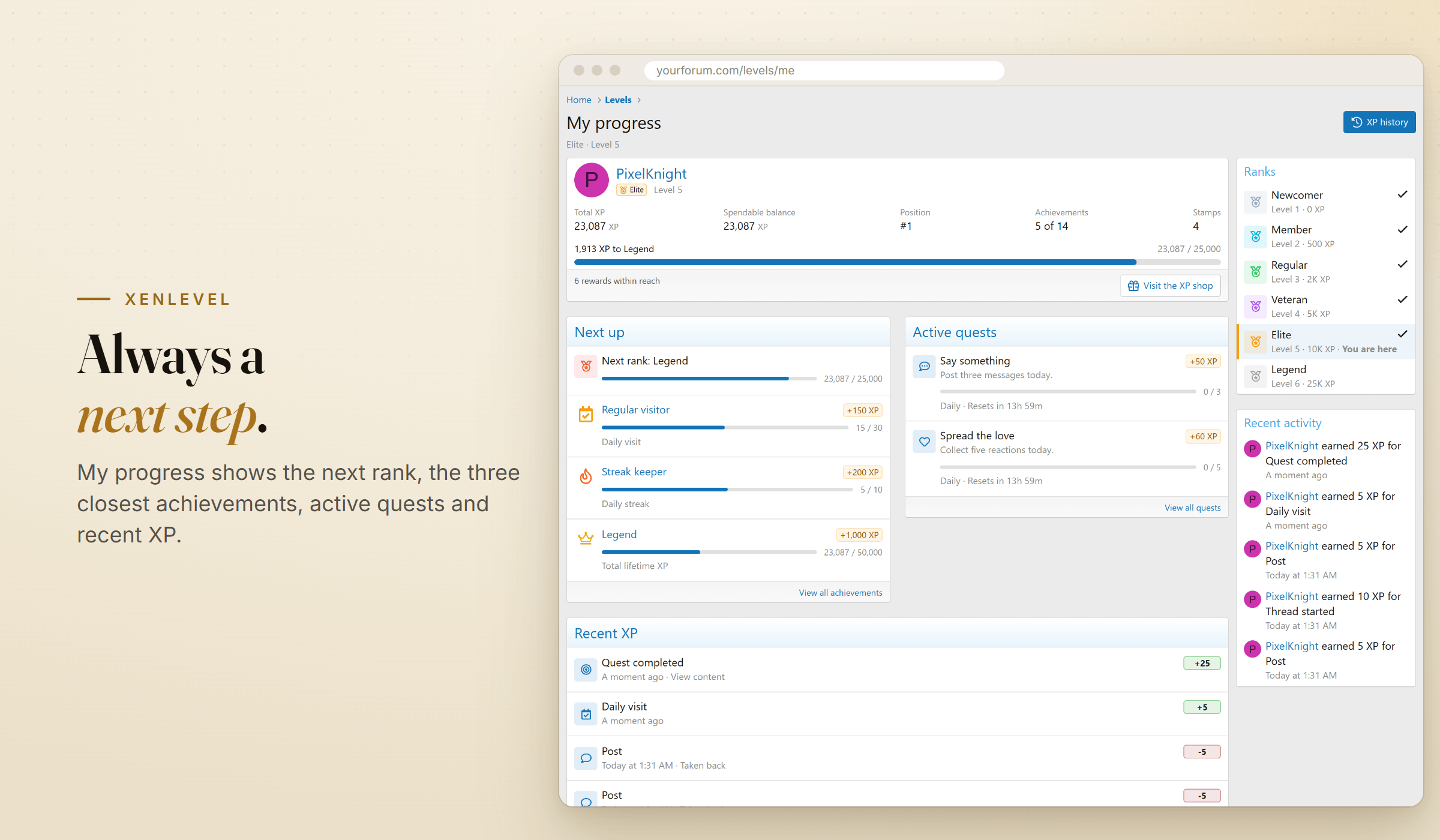Open View all achievements link

tap(840, 593)
